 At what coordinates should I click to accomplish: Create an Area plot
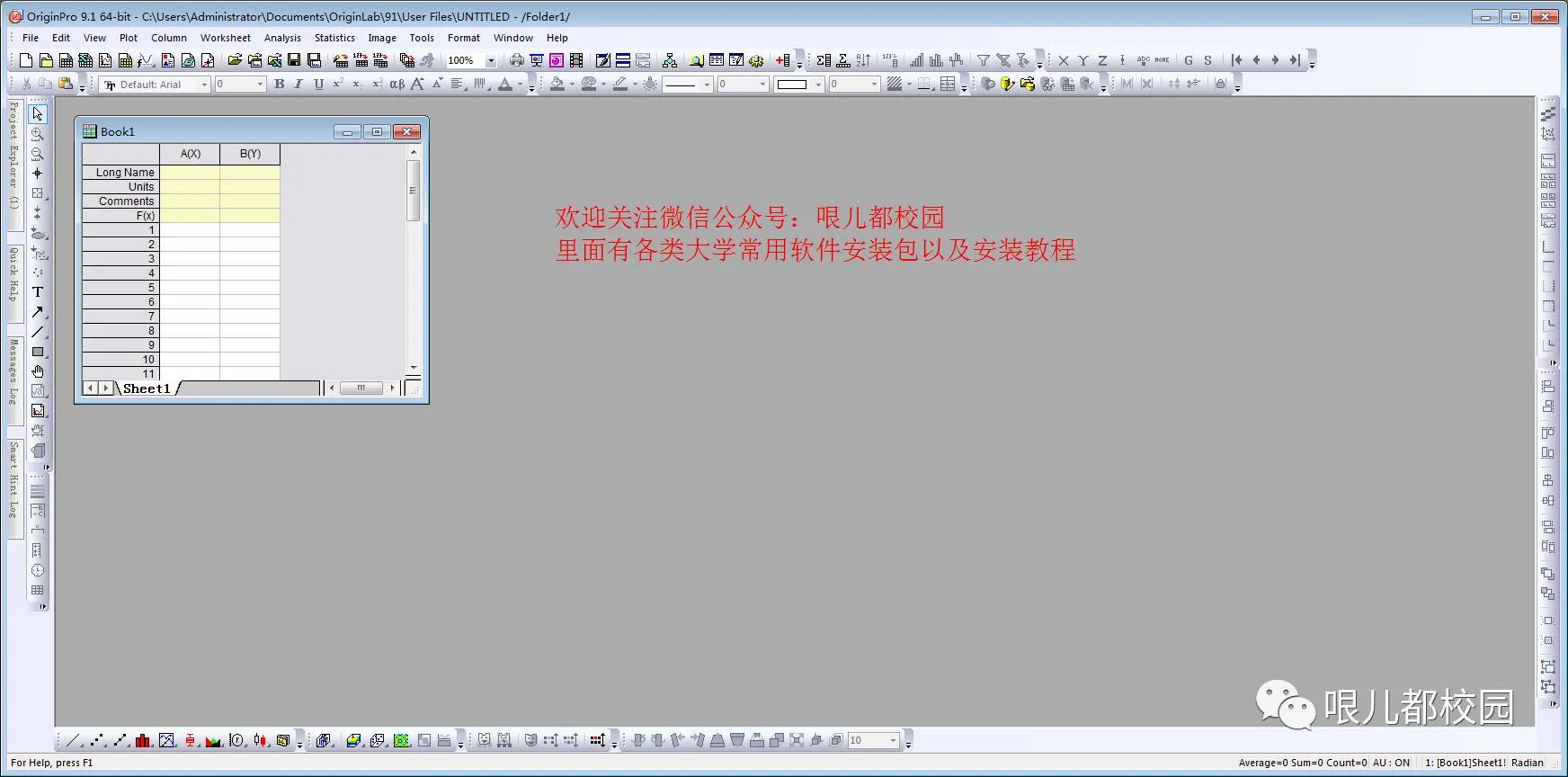coord(214,740)
